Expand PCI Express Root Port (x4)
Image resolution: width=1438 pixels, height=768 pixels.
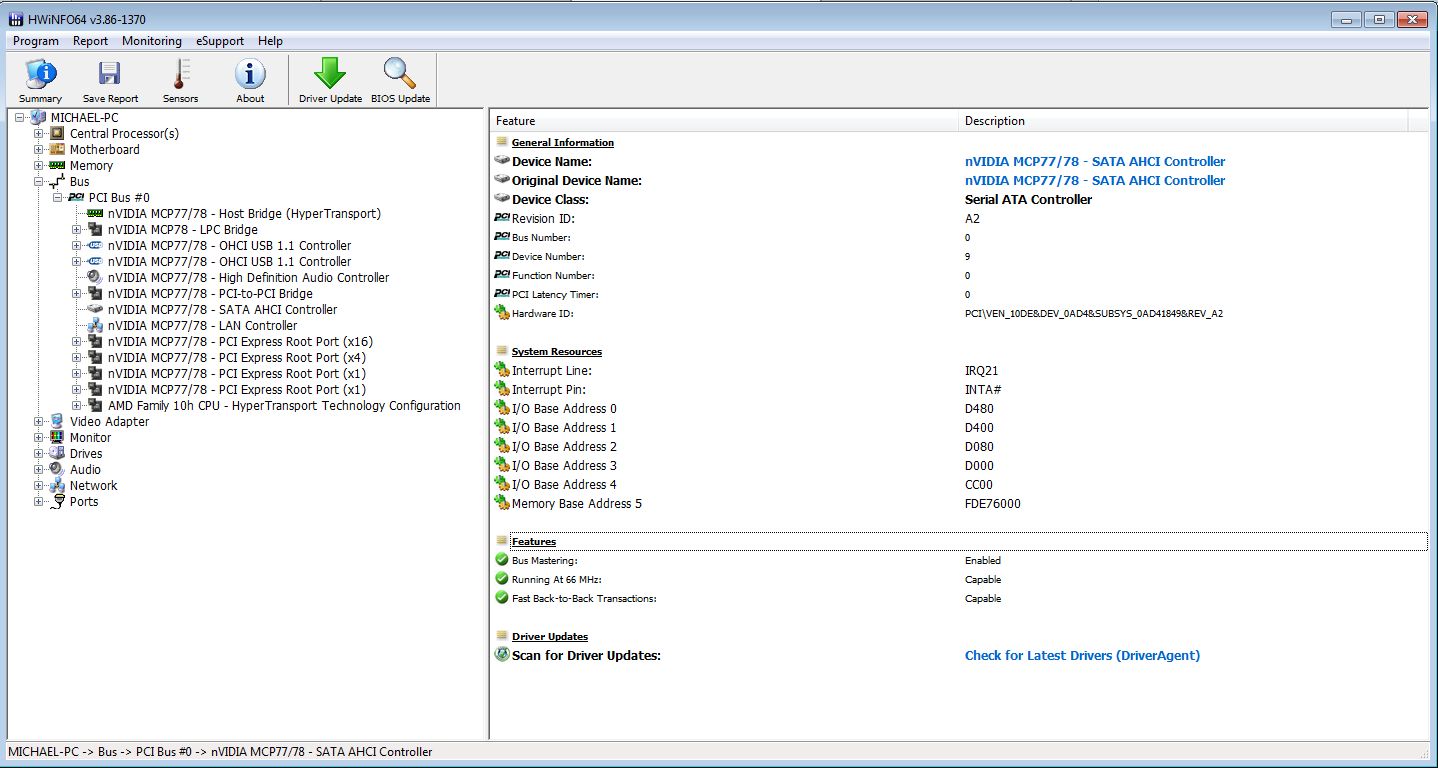[77, 358]
